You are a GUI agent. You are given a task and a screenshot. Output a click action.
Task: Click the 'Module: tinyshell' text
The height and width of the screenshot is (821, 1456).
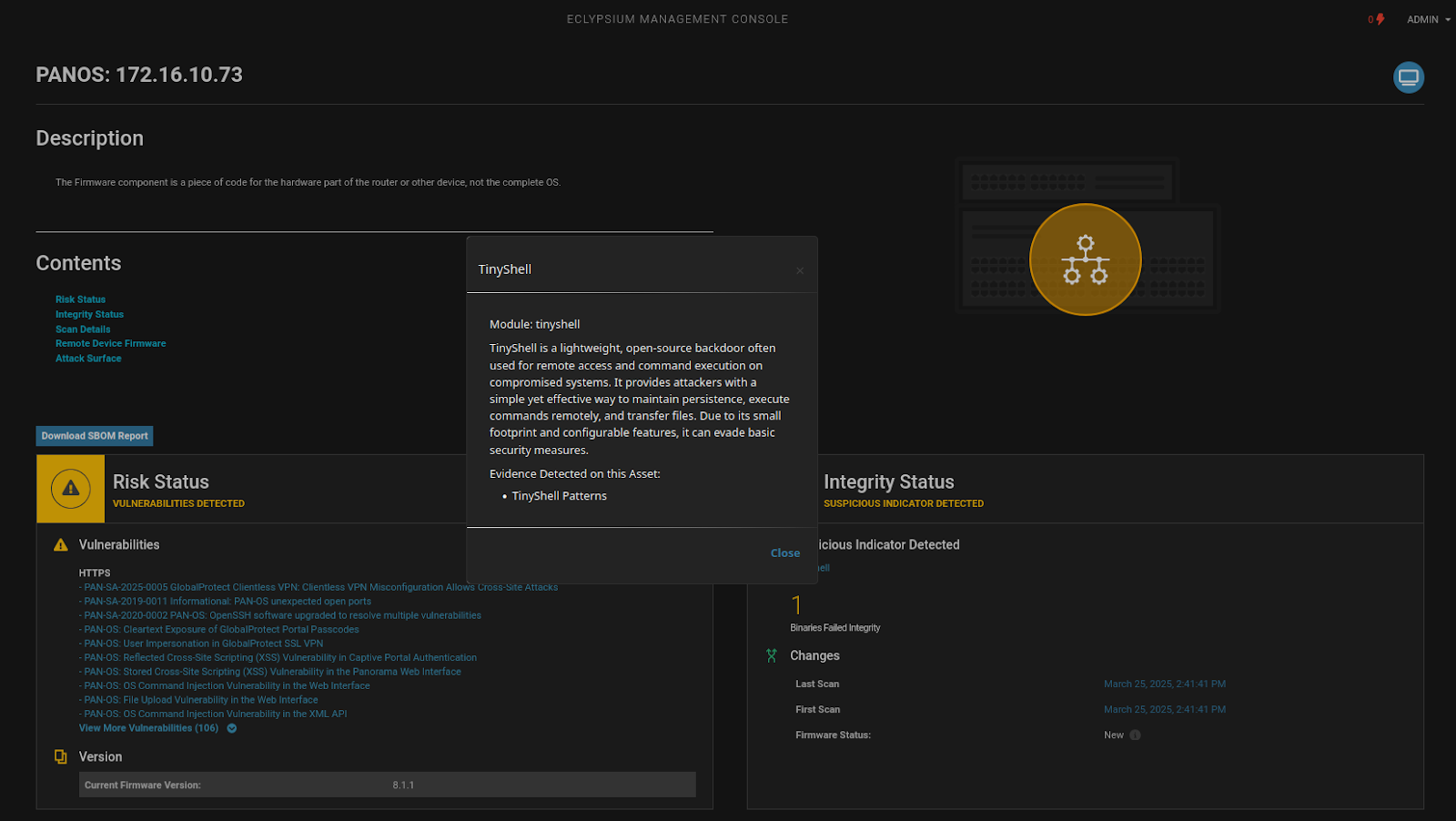click(534, 324)
